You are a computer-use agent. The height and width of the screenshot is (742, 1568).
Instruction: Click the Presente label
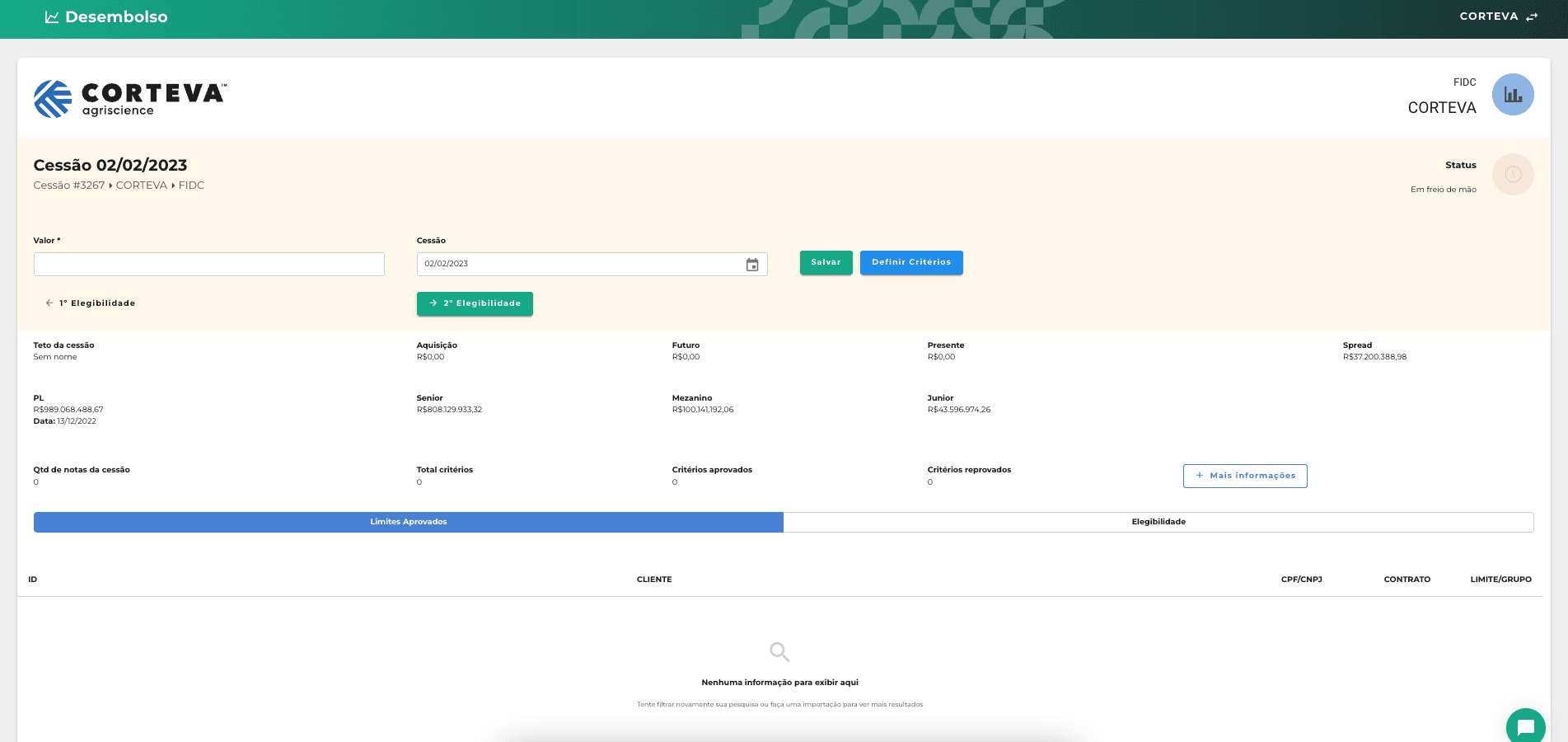pyautogui.click(x=946, y=345)
